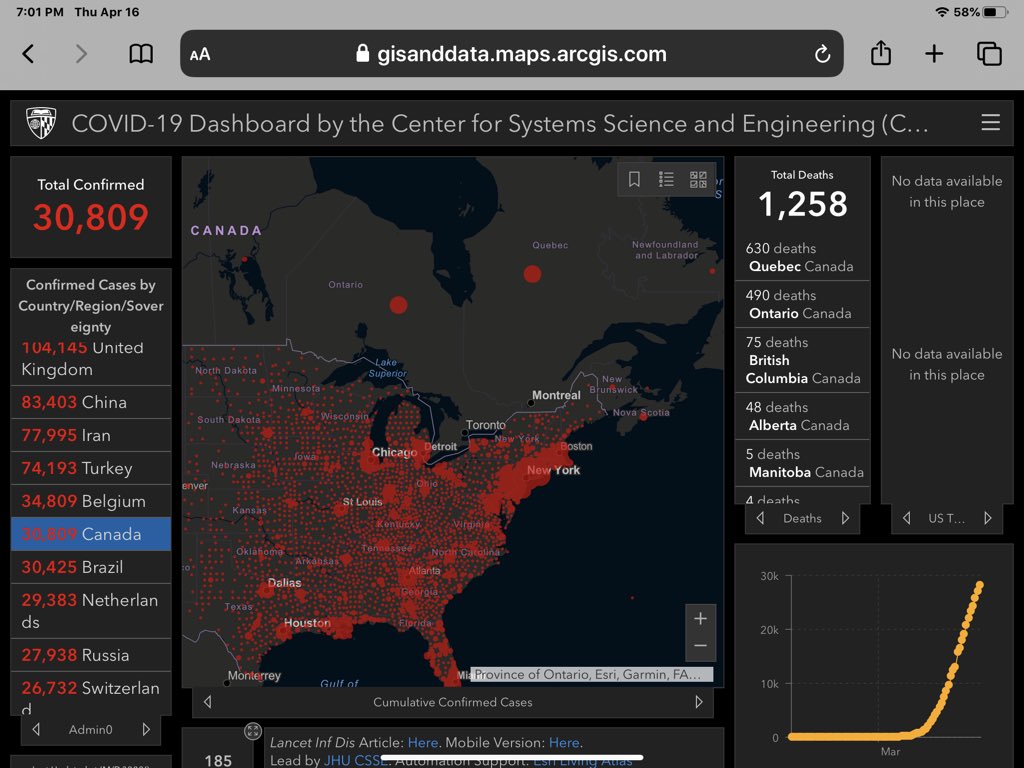Add a new Safari tab with plus
Viewport: 1024px width, 768px height.
(934, 54)
